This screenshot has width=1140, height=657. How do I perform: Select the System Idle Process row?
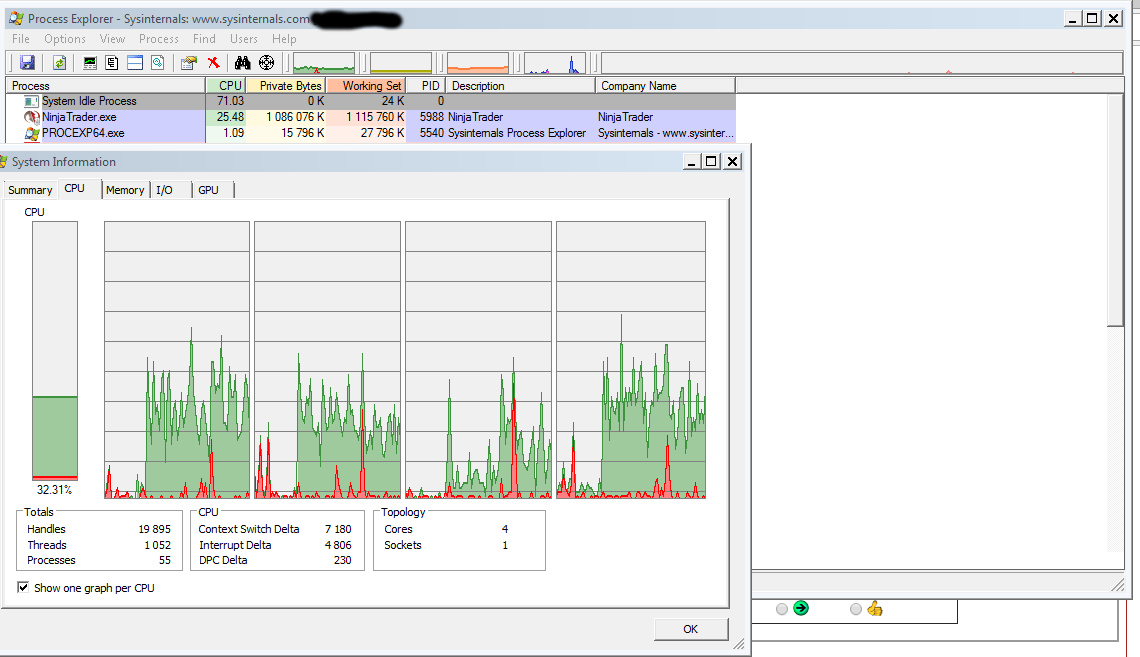tap(371, 101)
